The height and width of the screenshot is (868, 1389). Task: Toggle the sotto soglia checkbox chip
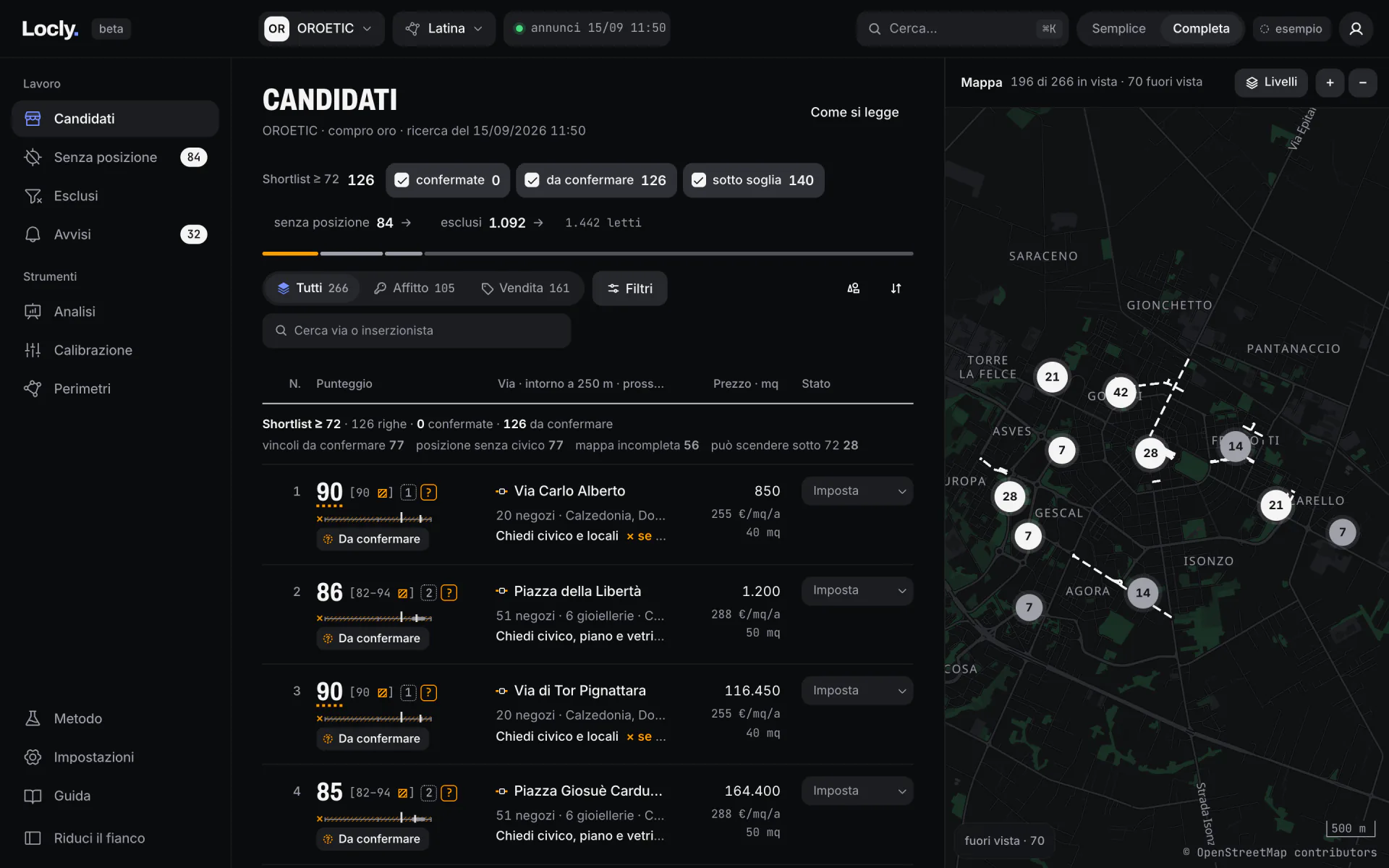click(x=753, y=180)
